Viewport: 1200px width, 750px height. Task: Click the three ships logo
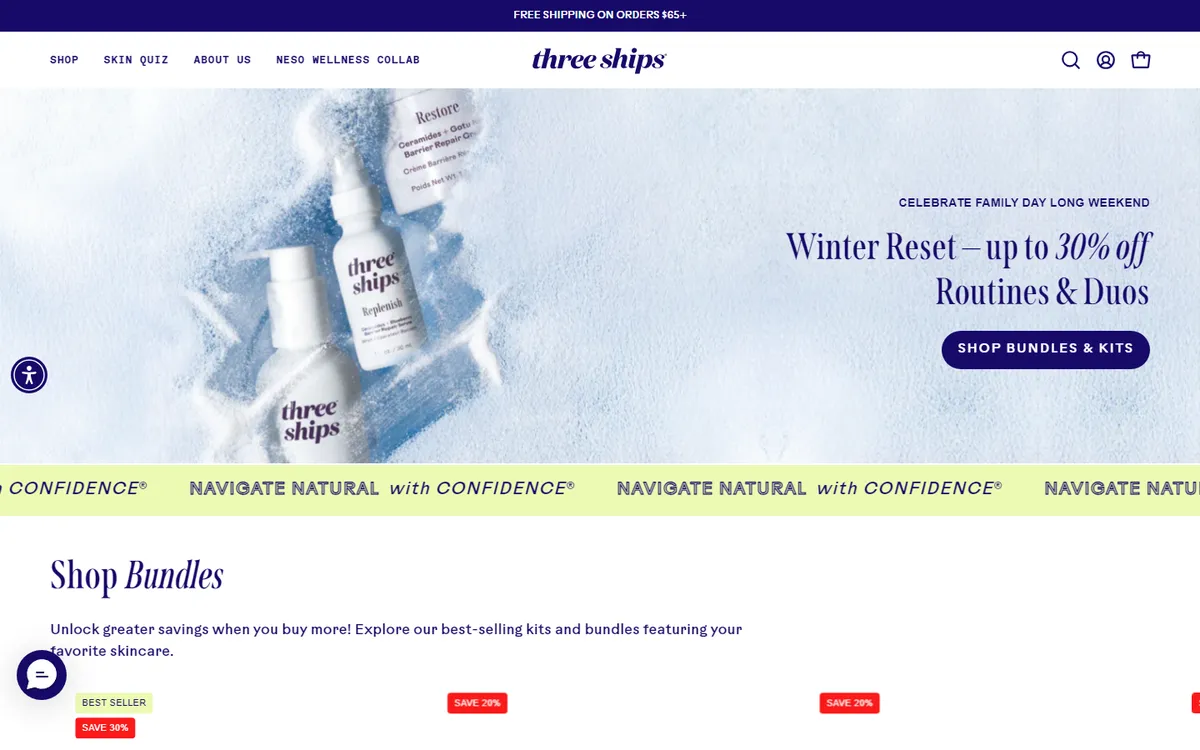coord(599,60)
